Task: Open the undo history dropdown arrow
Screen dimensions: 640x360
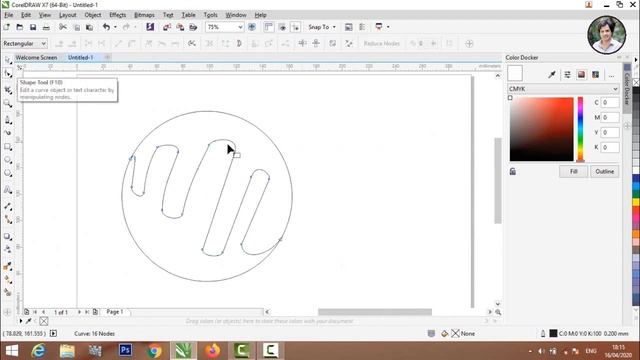Action: [115, 27]
